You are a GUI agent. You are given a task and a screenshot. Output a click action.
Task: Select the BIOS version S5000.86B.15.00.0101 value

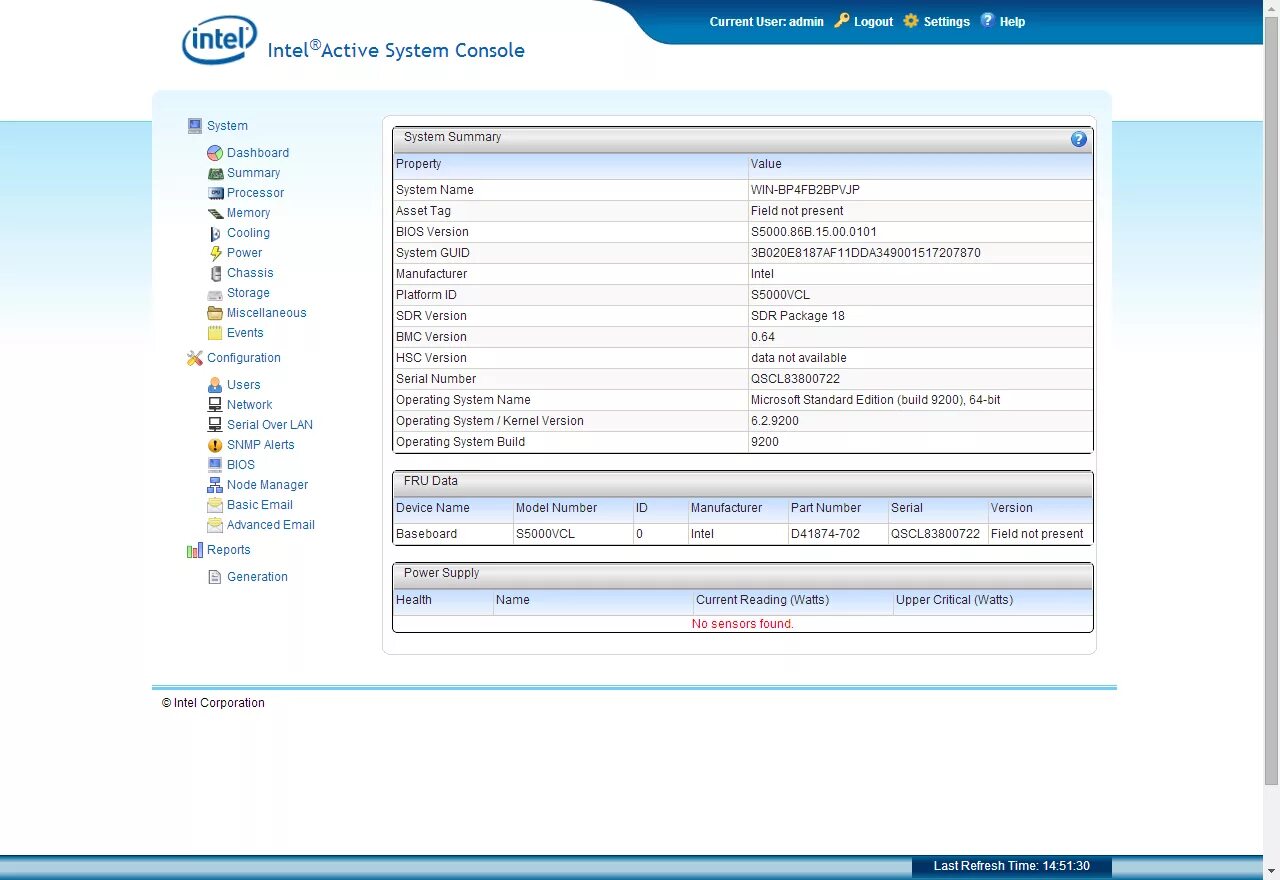coord(814,232)
